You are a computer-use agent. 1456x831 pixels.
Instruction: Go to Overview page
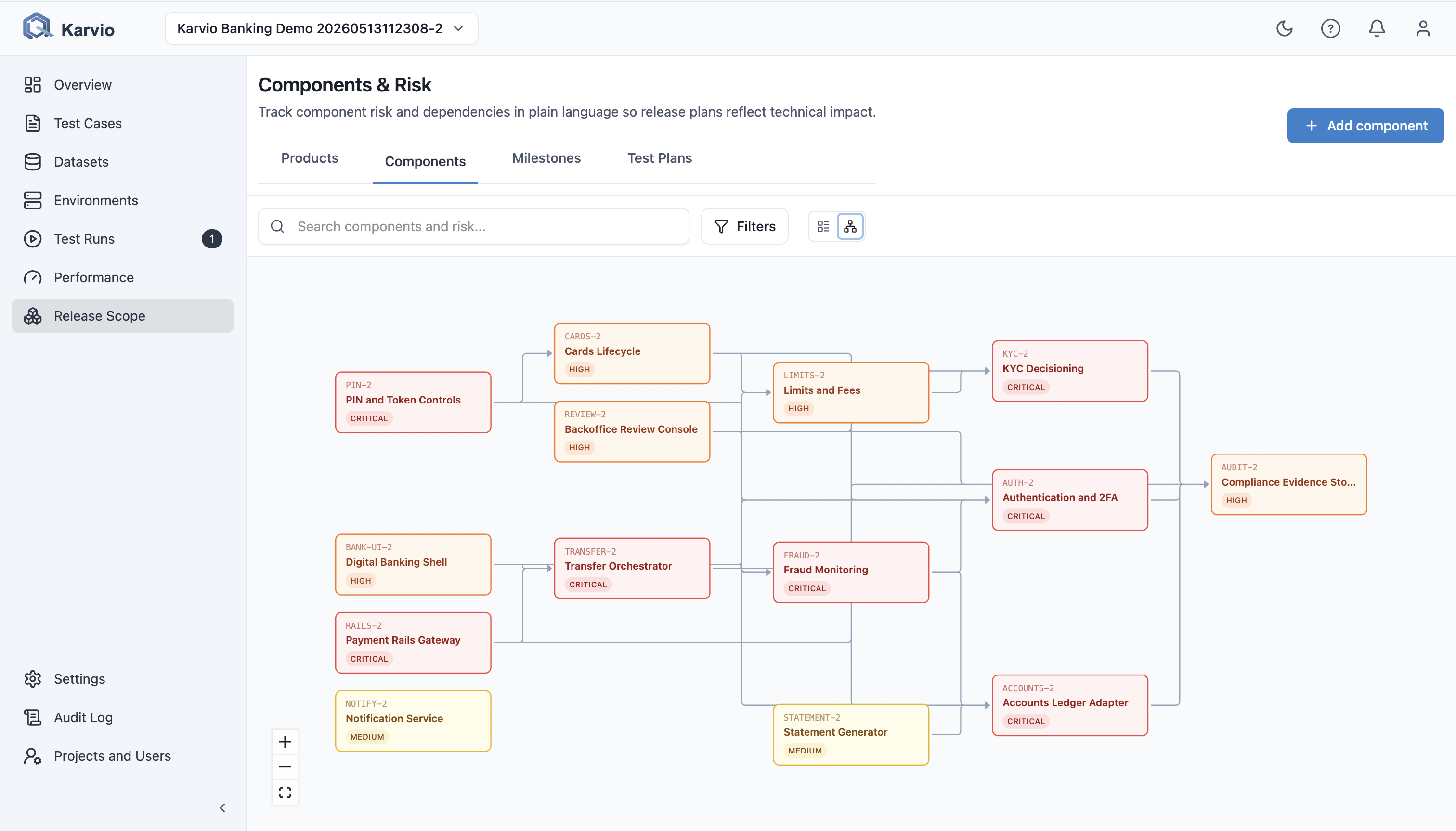tap(123, 84)
